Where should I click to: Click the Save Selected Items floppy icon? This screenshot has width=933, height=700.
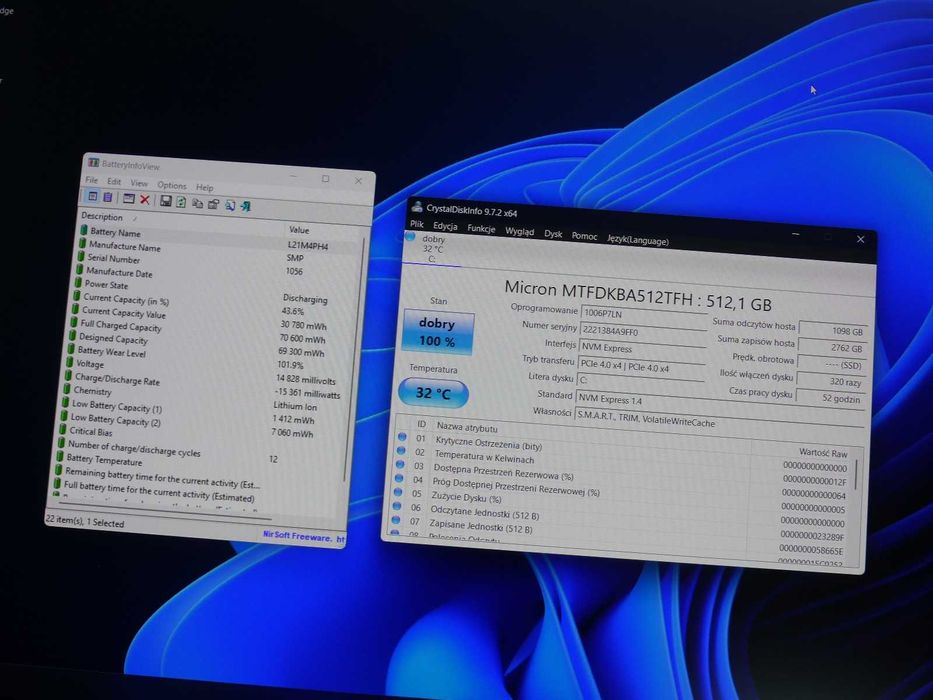pyautogui.click(x=165, y=201)
